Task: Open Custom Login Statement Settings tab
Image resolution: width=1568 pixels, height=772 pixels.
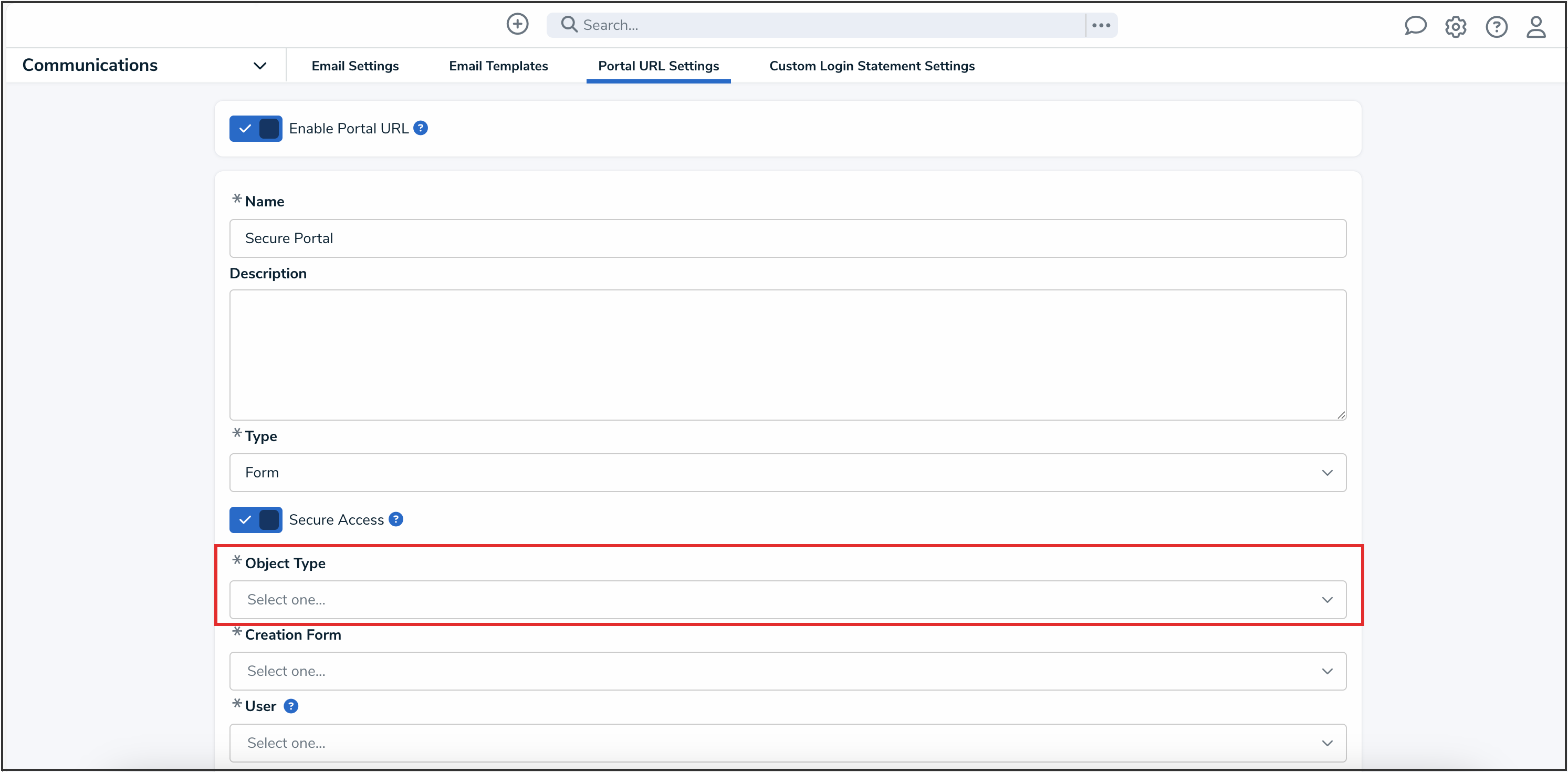Action: pyautogui.click(x=871, y=66)
